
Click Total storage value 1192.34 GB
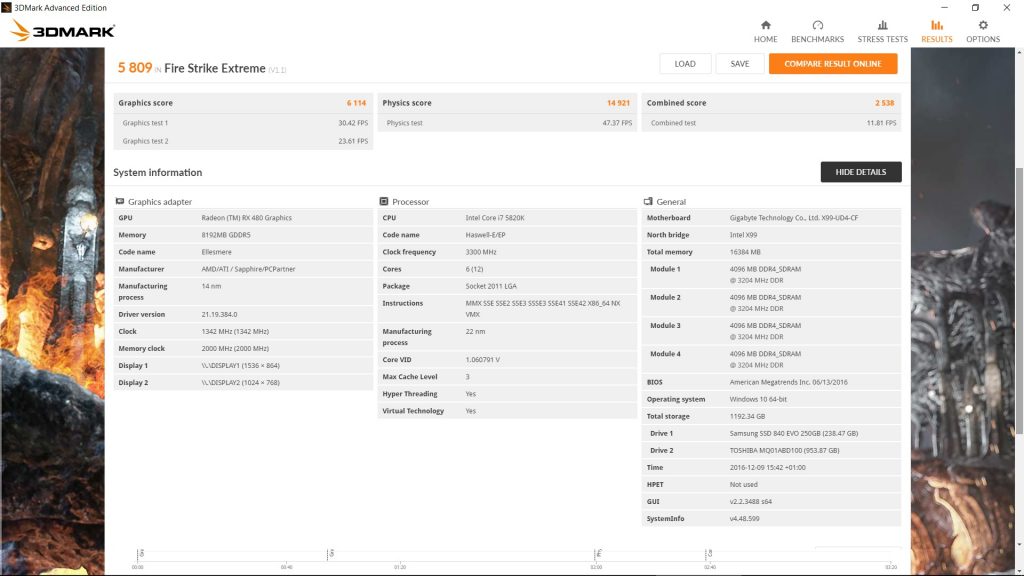click(747, 417)
